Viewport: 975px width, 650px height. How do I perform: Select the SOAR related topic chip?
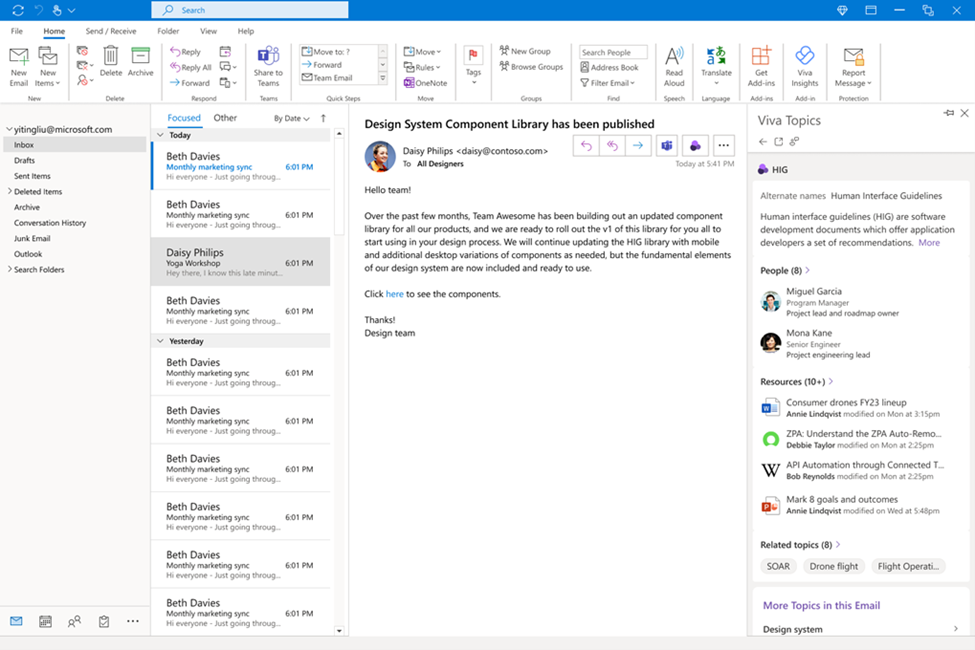(x=778, y=566)
